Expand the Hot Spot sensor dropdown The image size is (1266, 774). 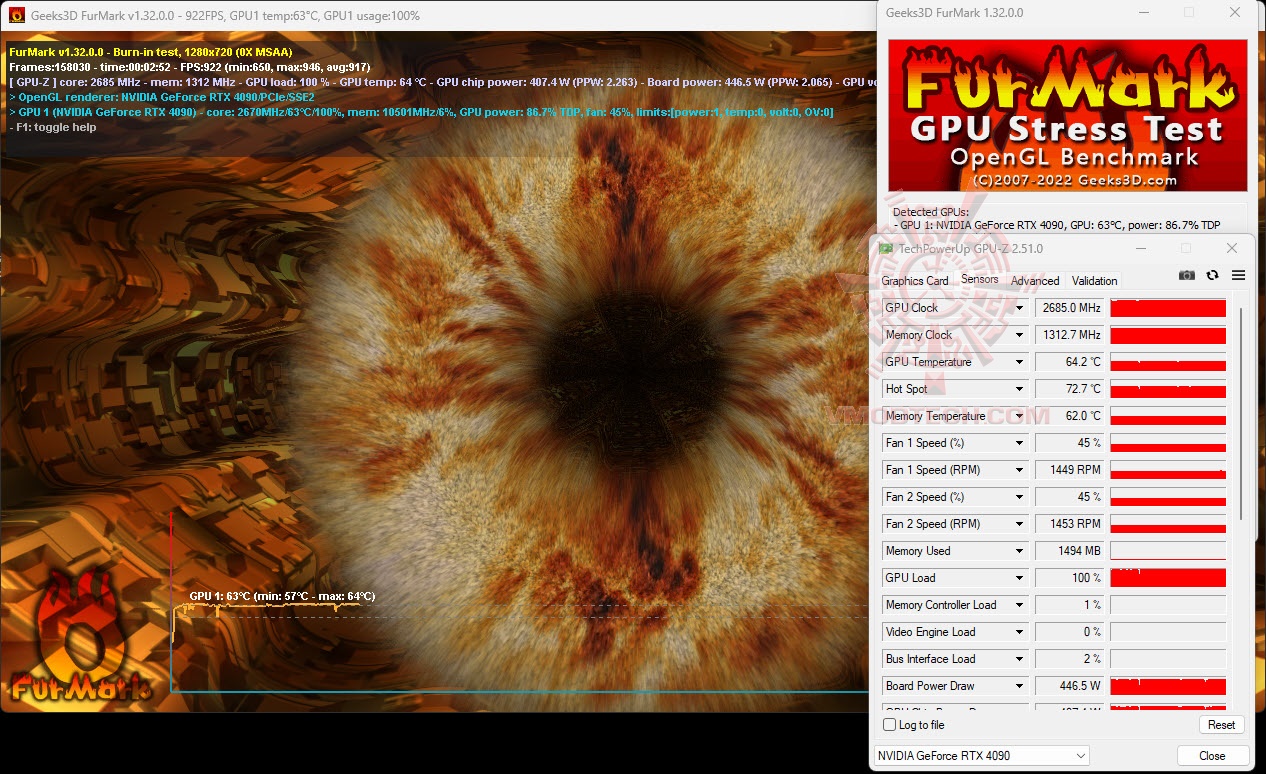tap(1020, 389)
